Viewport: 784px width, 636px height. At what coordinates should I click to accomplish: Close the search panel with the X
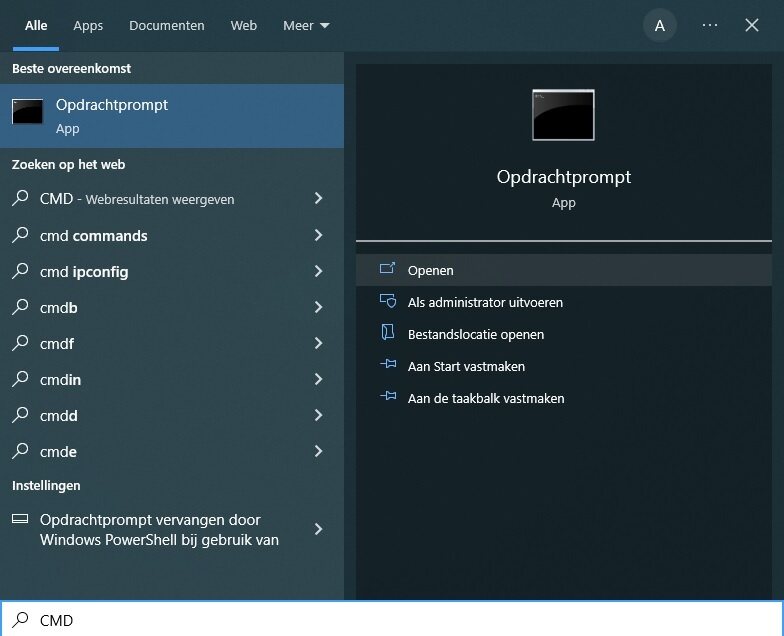click(752, 25)
